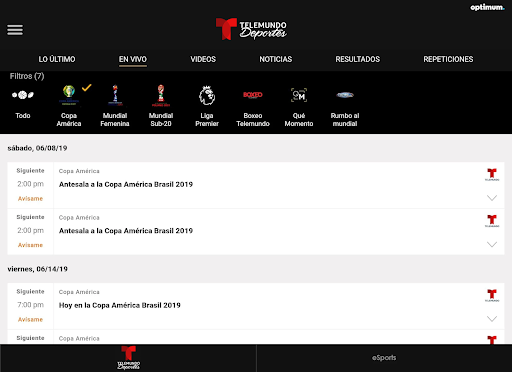Expand Hoy en la Copa América Brasil 2019
Screen dimensions: 512x372
click(x=492, y=319)
